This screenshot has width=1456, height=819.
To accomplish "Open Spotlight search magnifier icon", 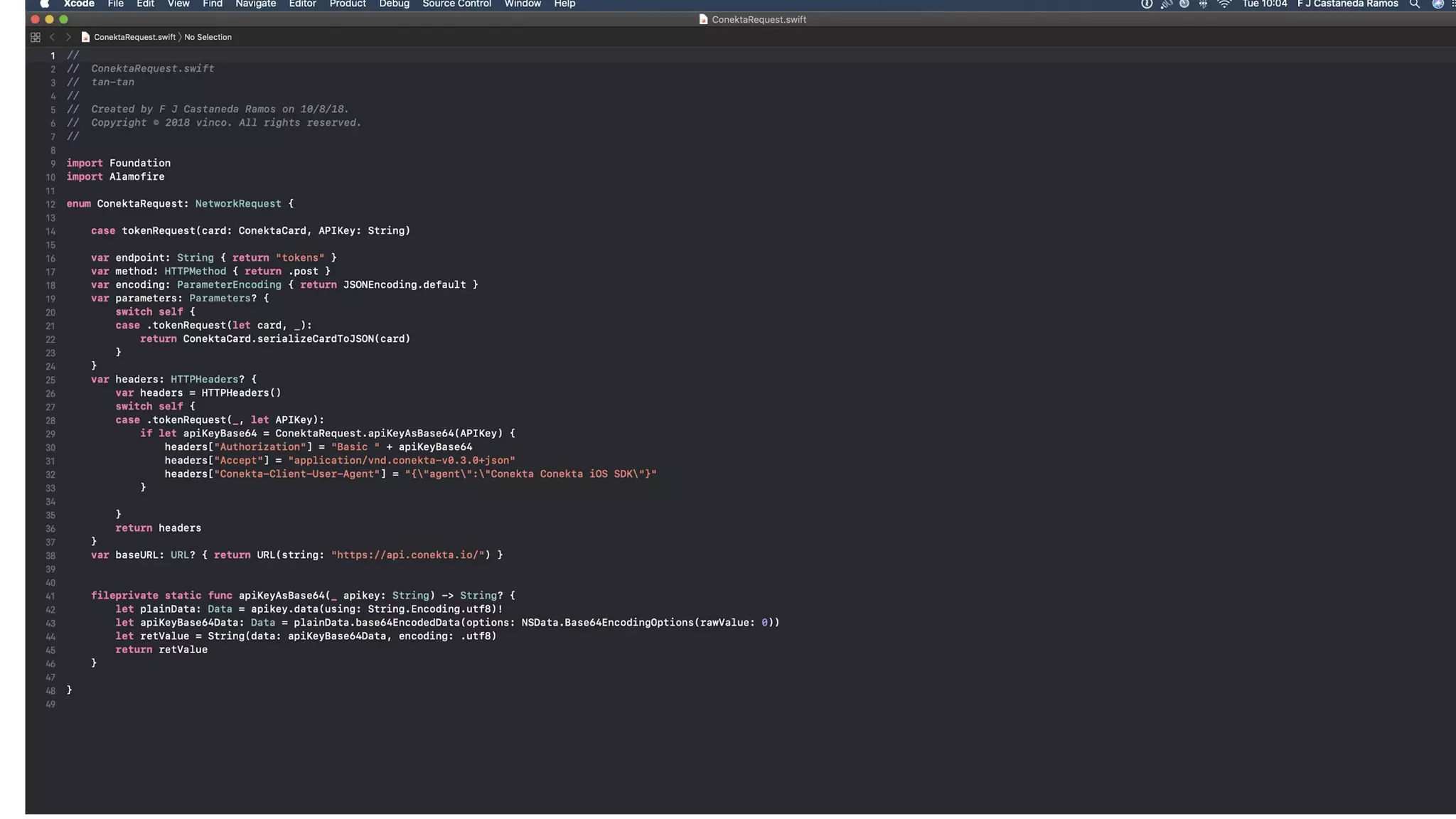I will (x=1414, y=4).
